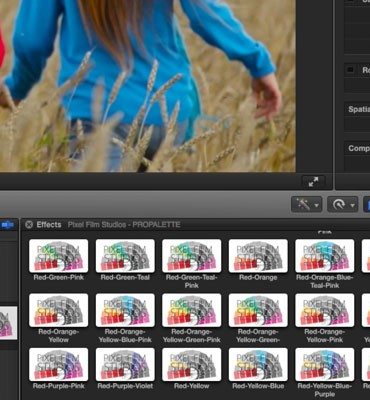Choose the Red-Orange-Yellow-Blue-Pink effect
370x400 pixels.
tap(125, 310)
